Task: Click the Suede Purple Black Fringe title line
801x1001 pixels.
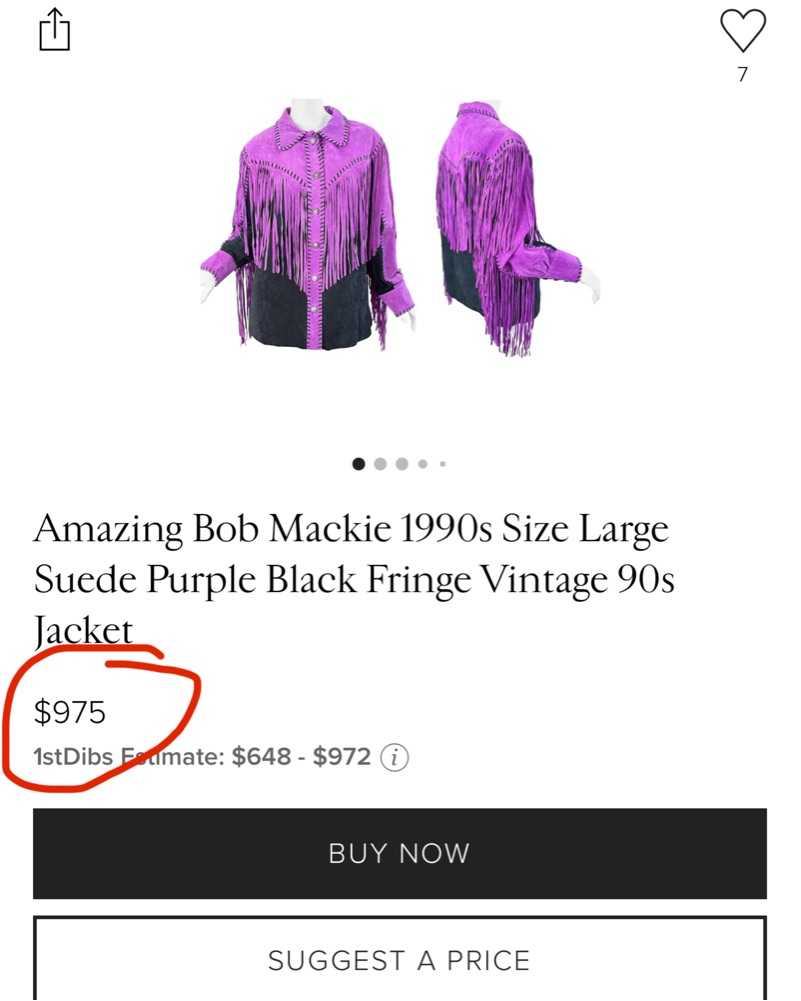Action: pyautogui.click(x=354, y=579)
